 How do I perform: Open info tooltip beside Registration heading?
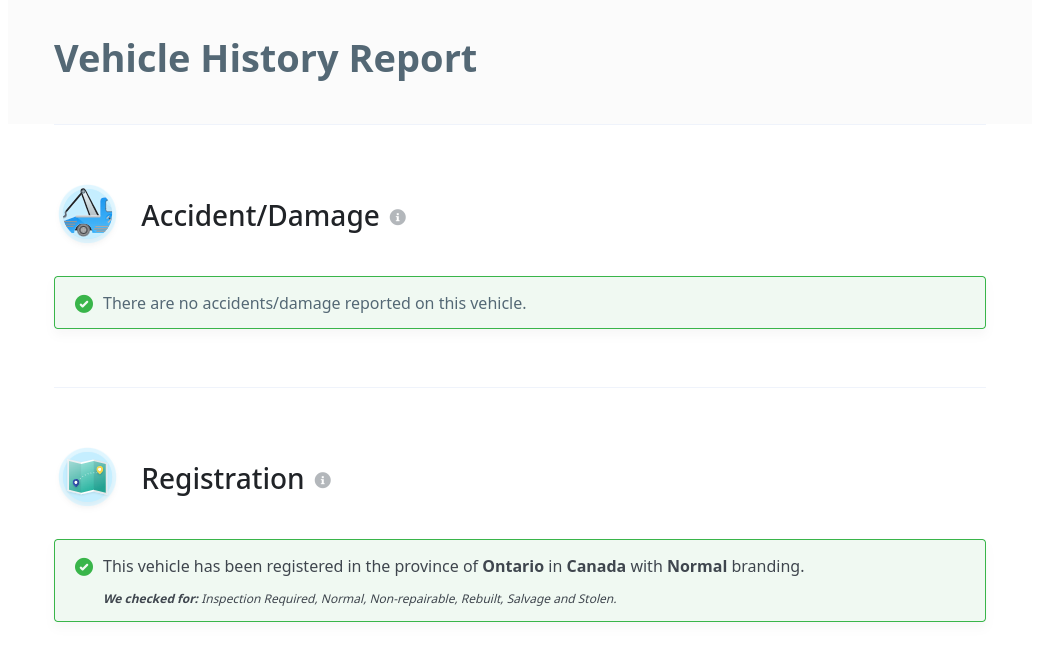322,480
